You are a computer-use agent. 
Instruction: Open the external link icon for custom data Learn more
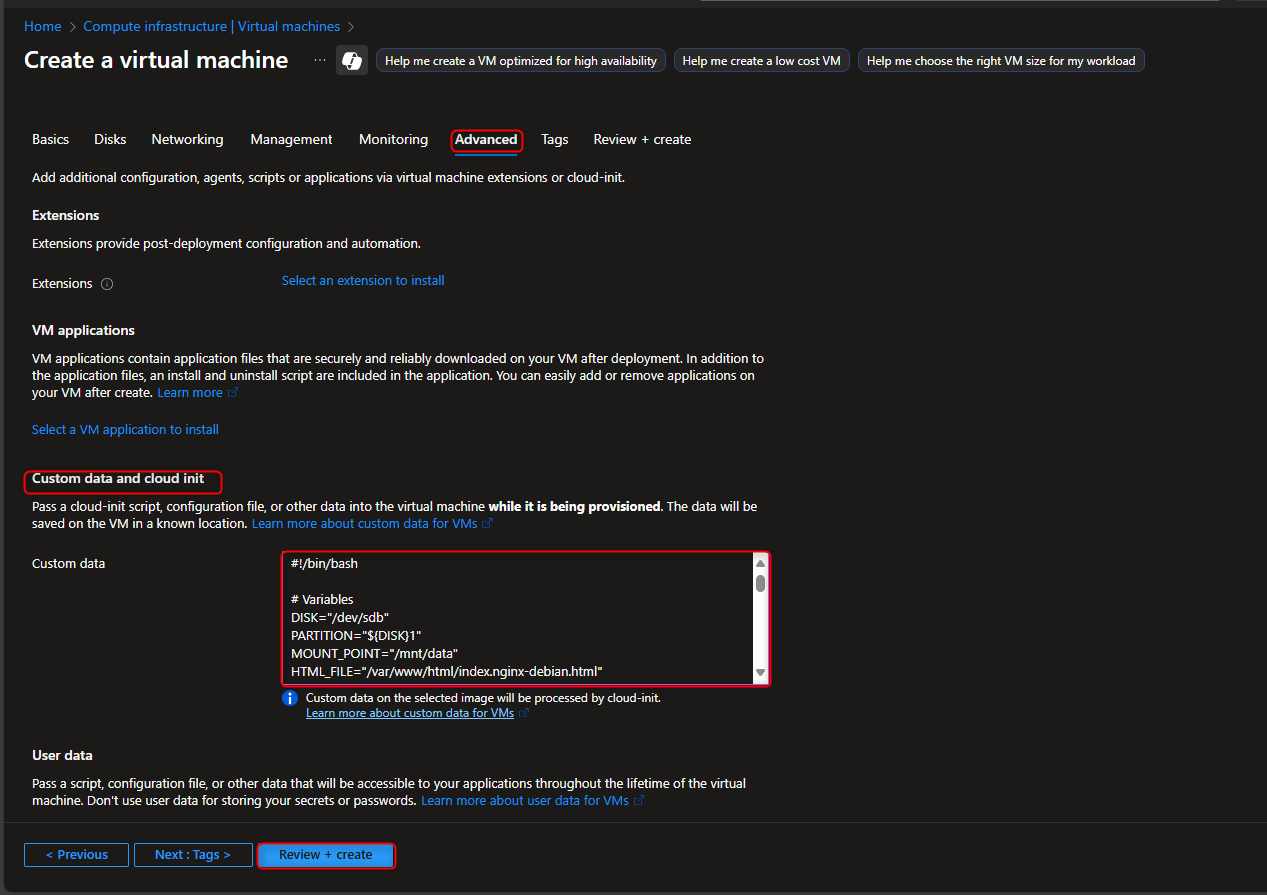tap(526, 712)
